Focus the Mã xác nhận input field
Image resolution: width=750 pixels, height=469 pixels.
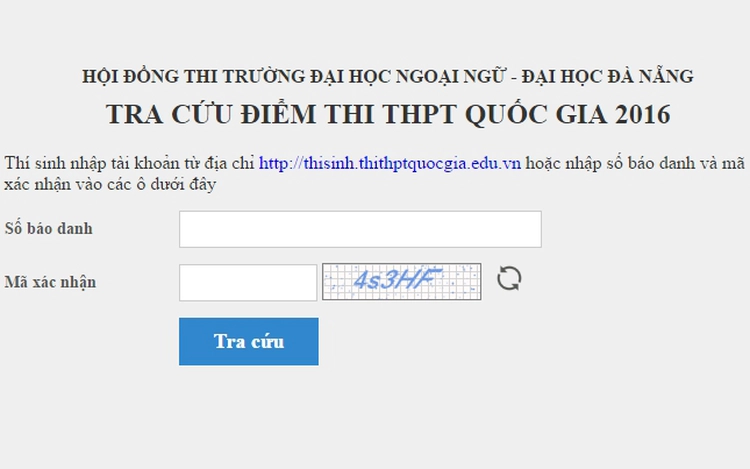pyautogui.click(x=247, y=282)
